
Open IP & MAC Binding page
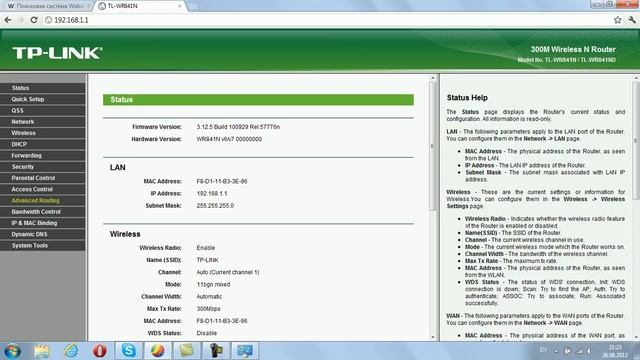[43, 223]
